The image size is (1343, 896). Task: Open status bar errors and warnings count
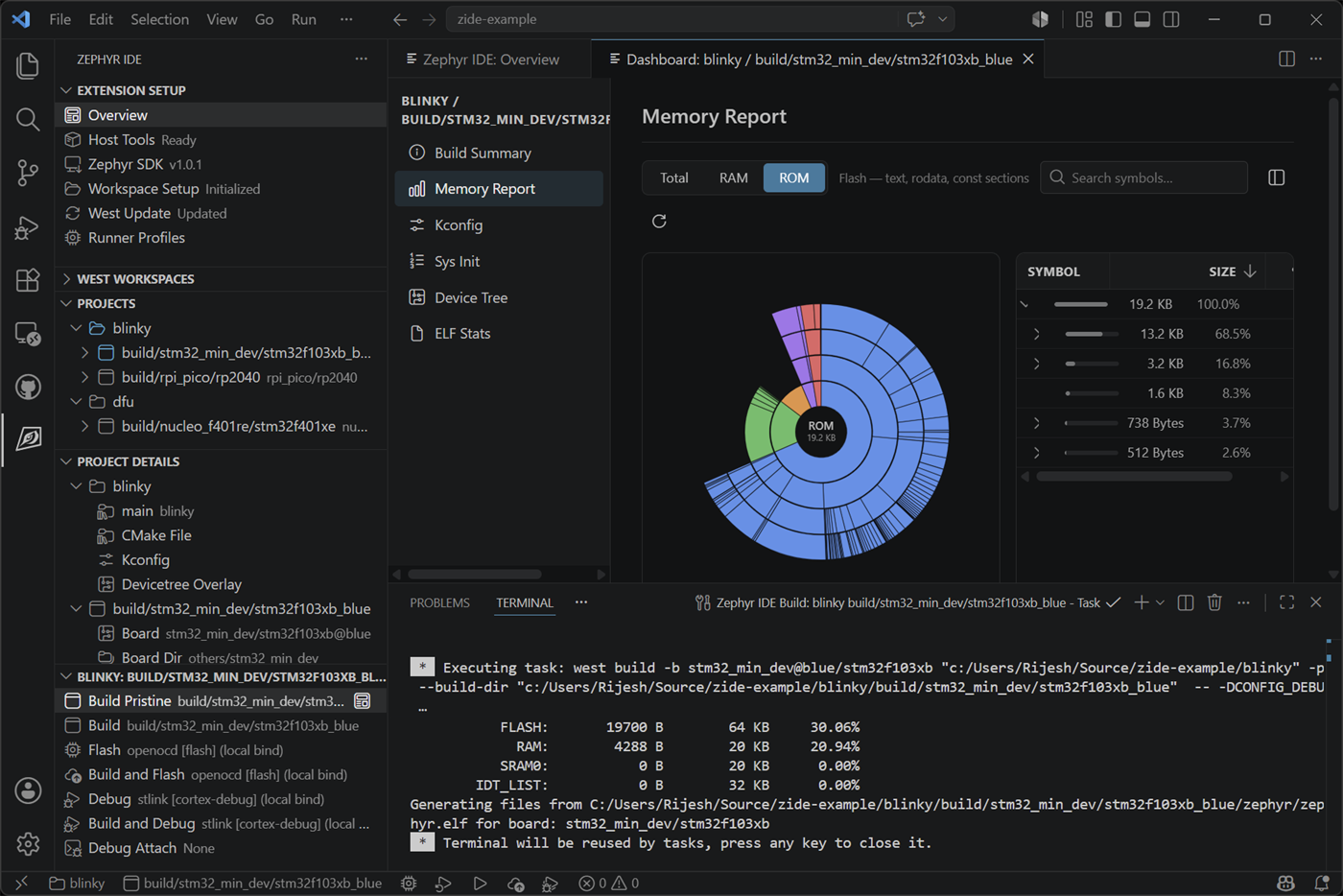click(609, 884)
